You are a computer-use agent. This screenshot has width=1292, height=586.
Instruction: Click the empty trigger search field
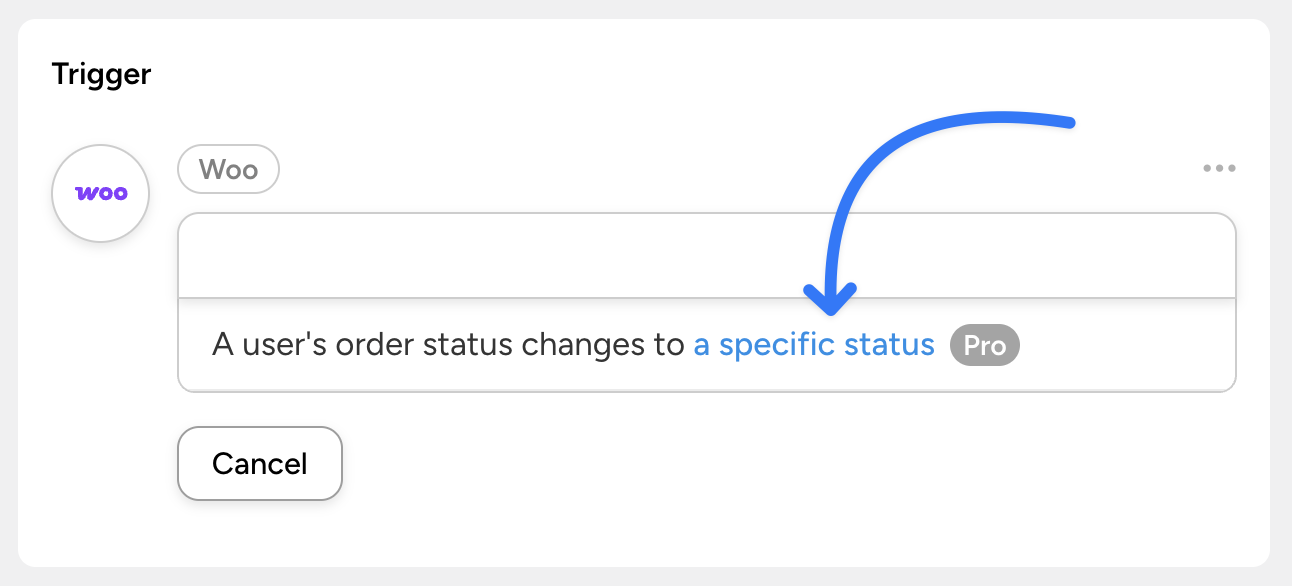coord(706,256)
